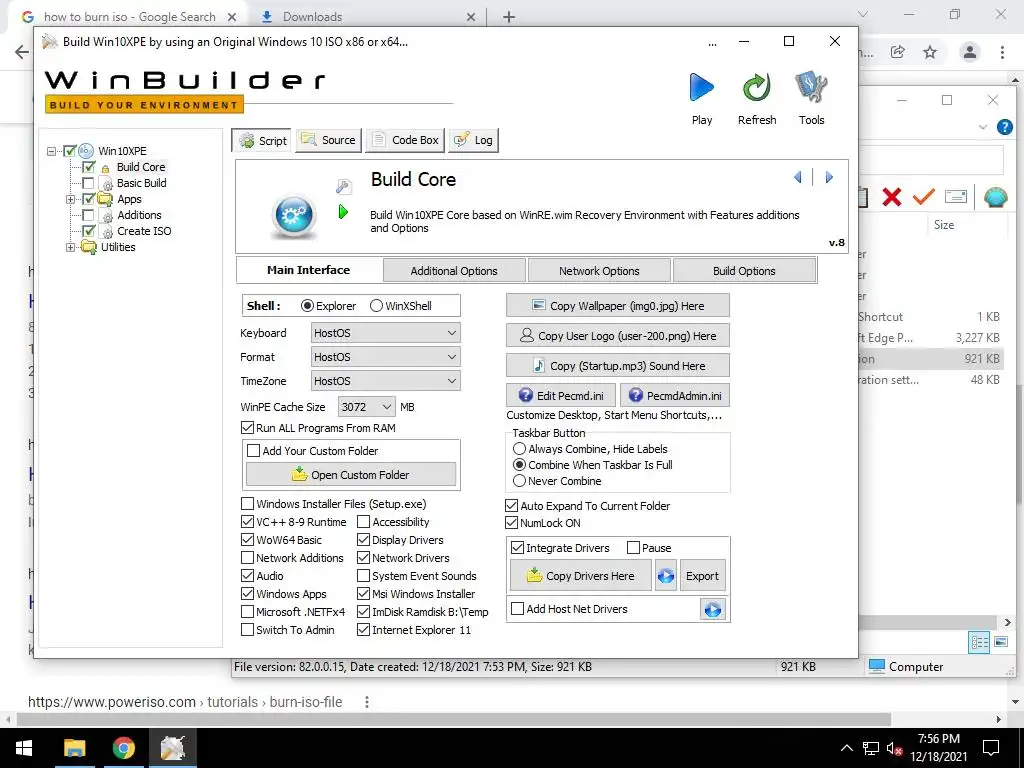Show hidden tray icons chevron
Viewport: 1024px width, 768px height.
coord(846,748)
